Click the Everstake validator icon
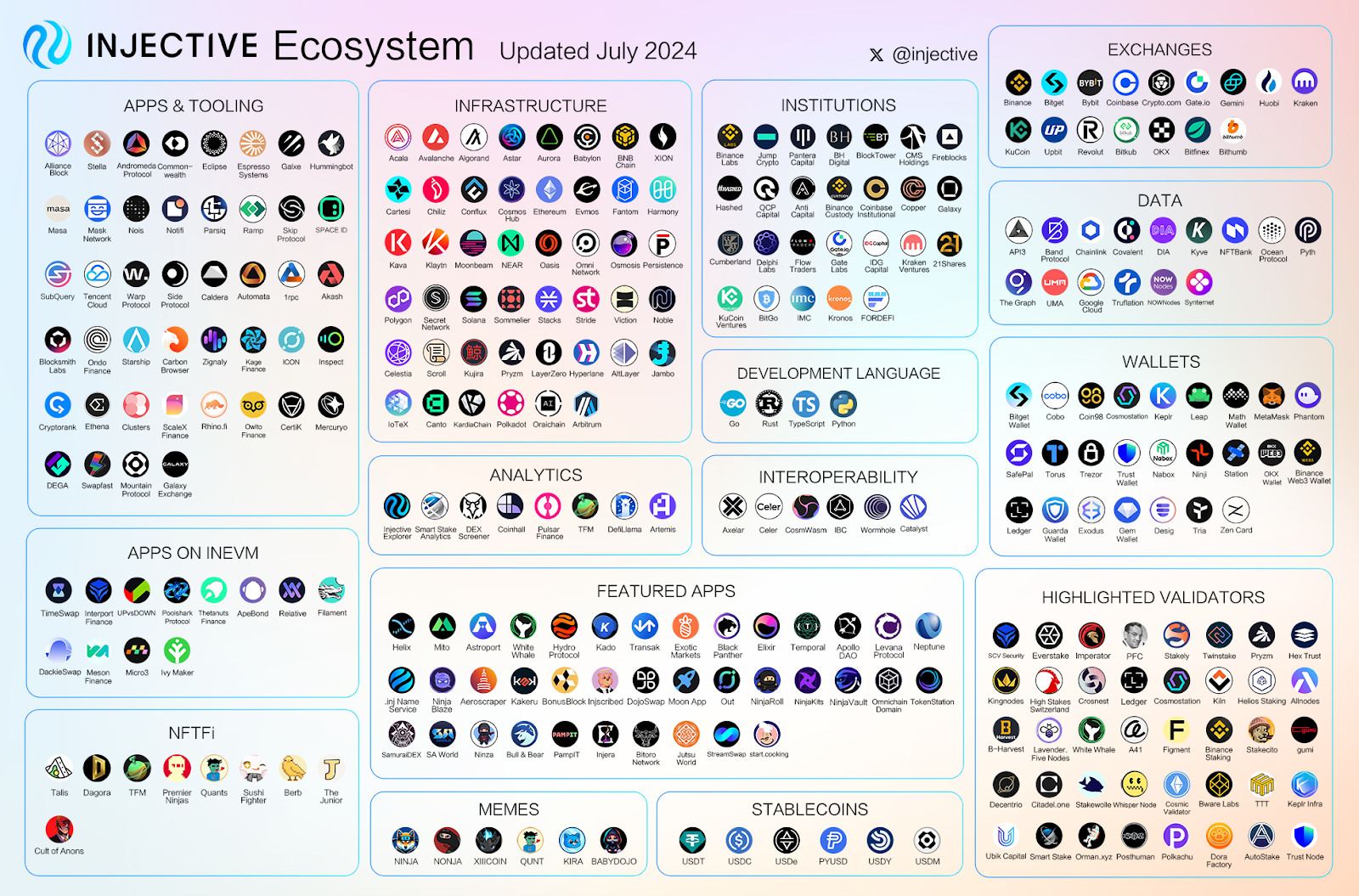The image size is (1359, 896). coord(1049,635)
